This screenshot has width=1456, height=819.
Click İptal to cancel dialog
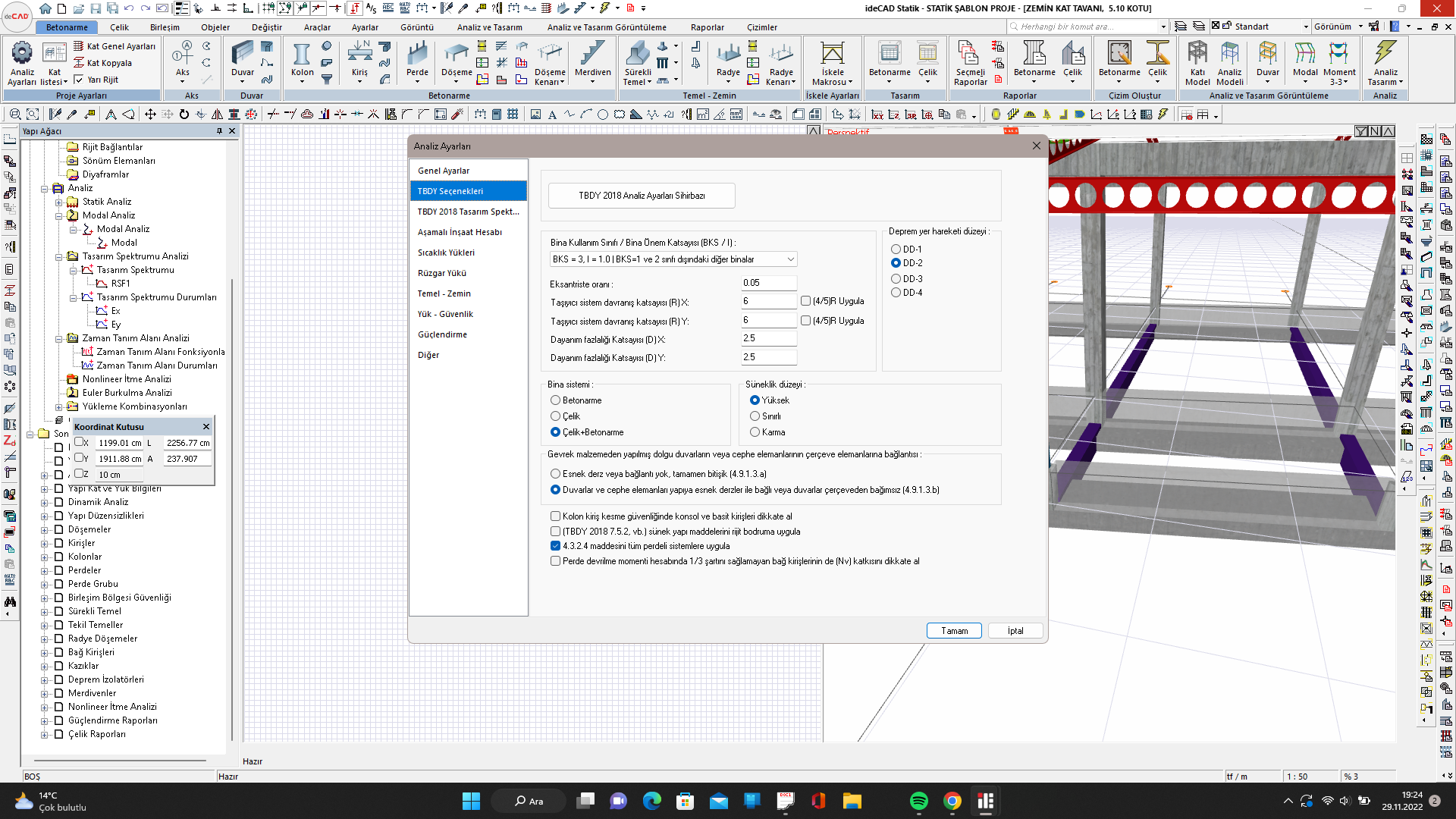click(x=1015, y=631)
